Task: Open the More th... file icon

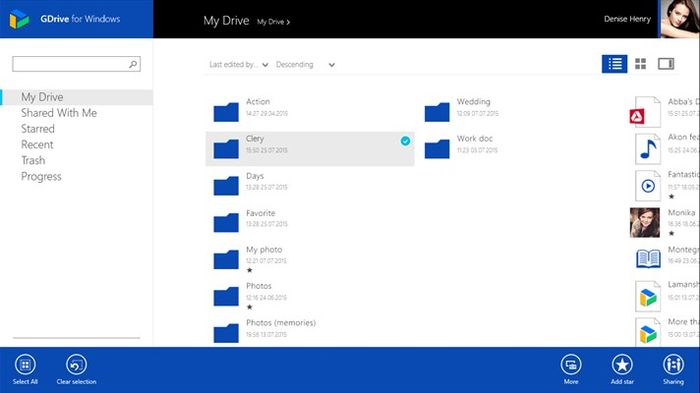Action: (648, 332)
